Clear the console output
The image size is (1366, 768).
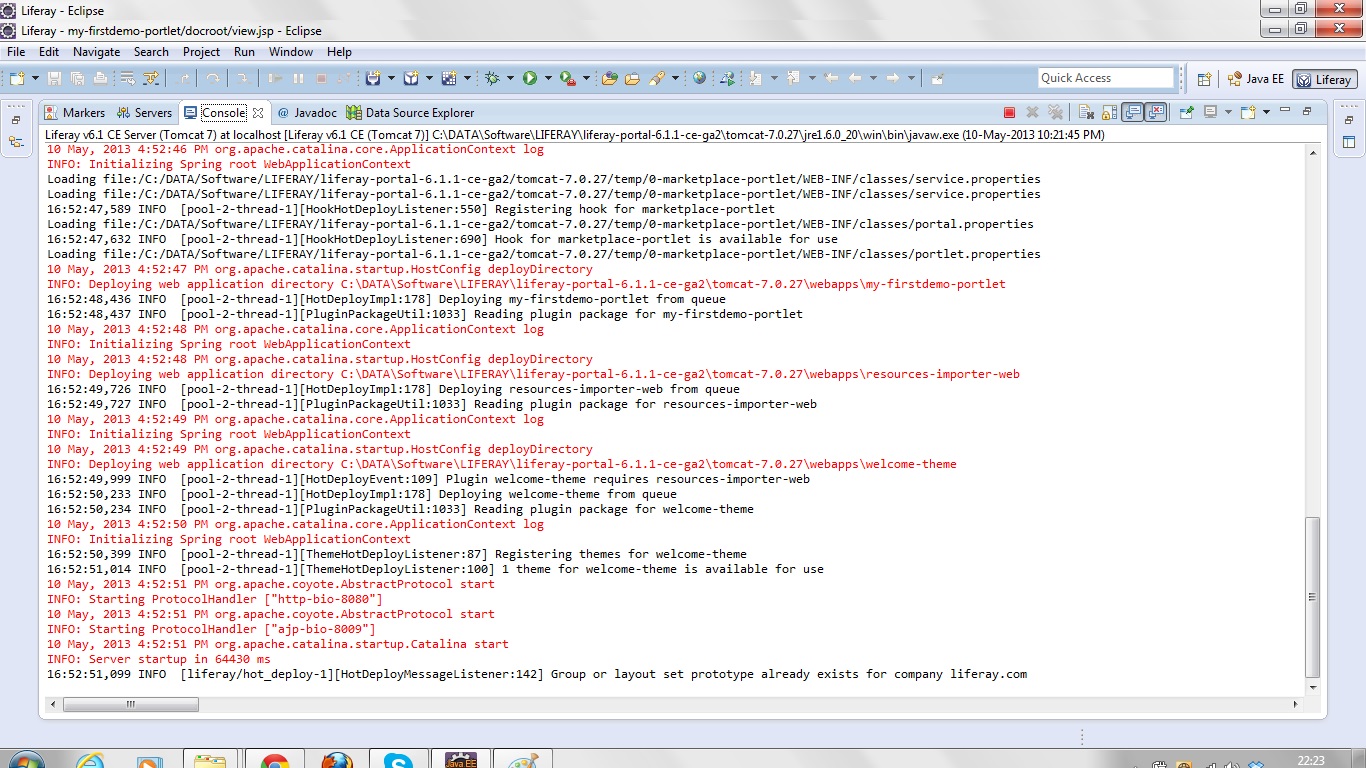[x=1086, y=112]
